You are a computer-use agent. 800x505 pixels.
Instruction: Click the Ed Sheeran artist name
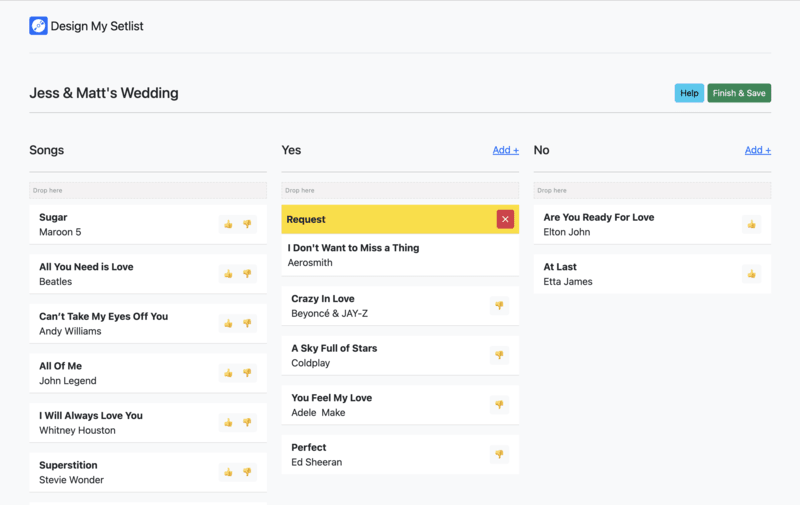pyautogui.click(x=317, y=462)
